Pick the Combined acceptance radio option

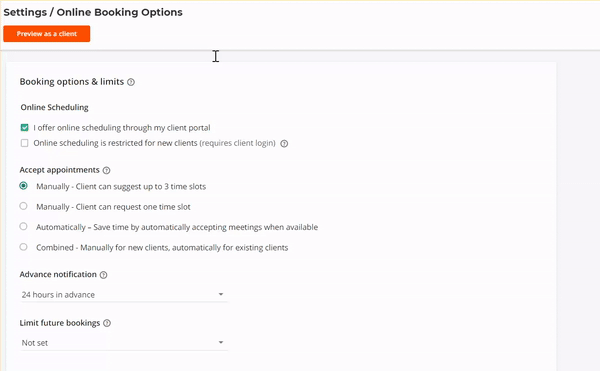click(23, 247)
